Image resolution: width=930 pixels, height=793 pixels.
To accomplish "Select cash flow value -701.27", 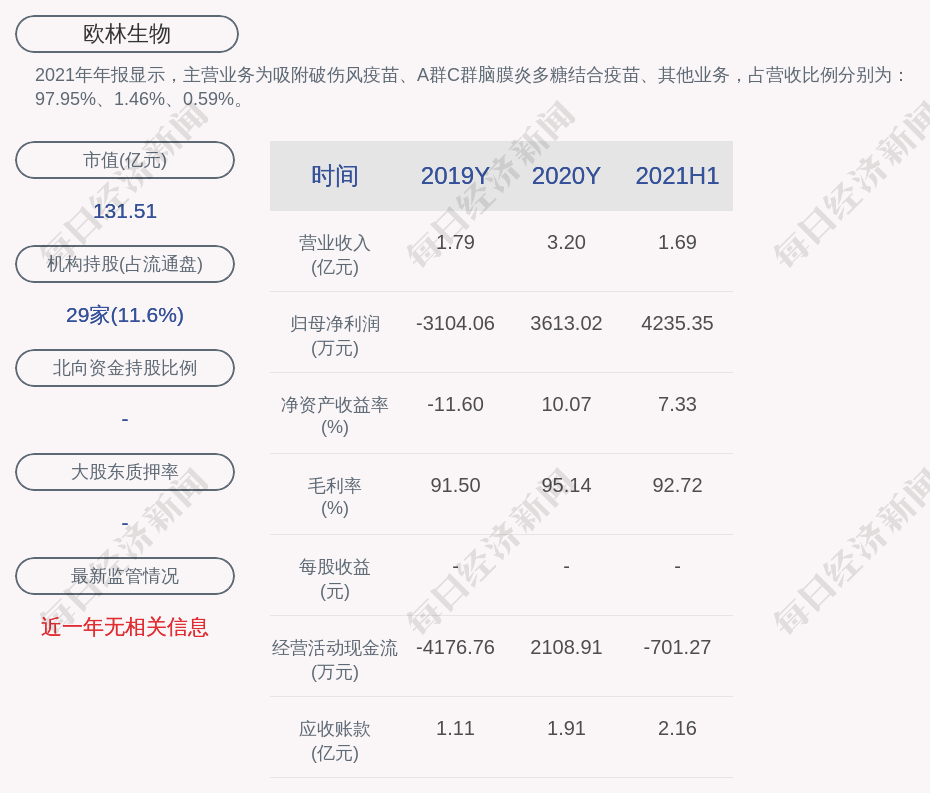I will pyautogui.click(x=677, y=647).
